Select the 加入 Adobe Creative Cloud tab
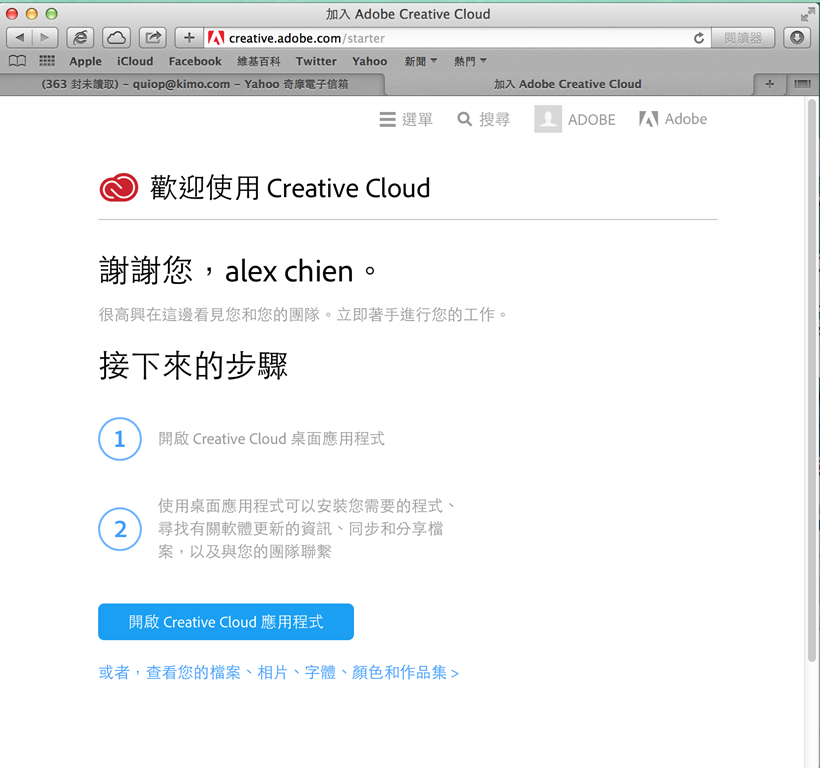 point(568,84)
